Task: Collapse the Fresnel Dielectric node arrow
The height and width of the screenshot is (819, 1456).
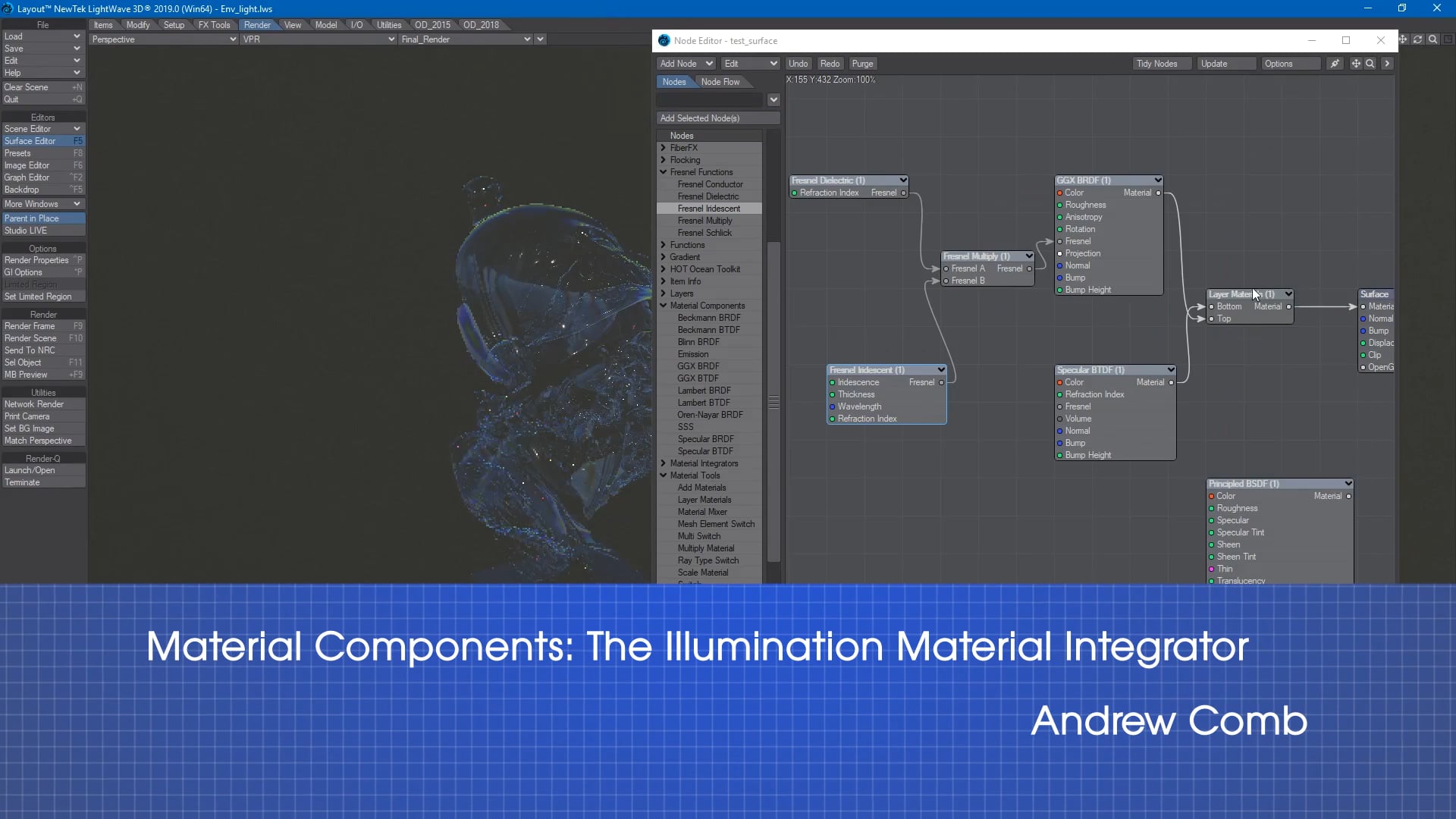Action: click(903, 180)
